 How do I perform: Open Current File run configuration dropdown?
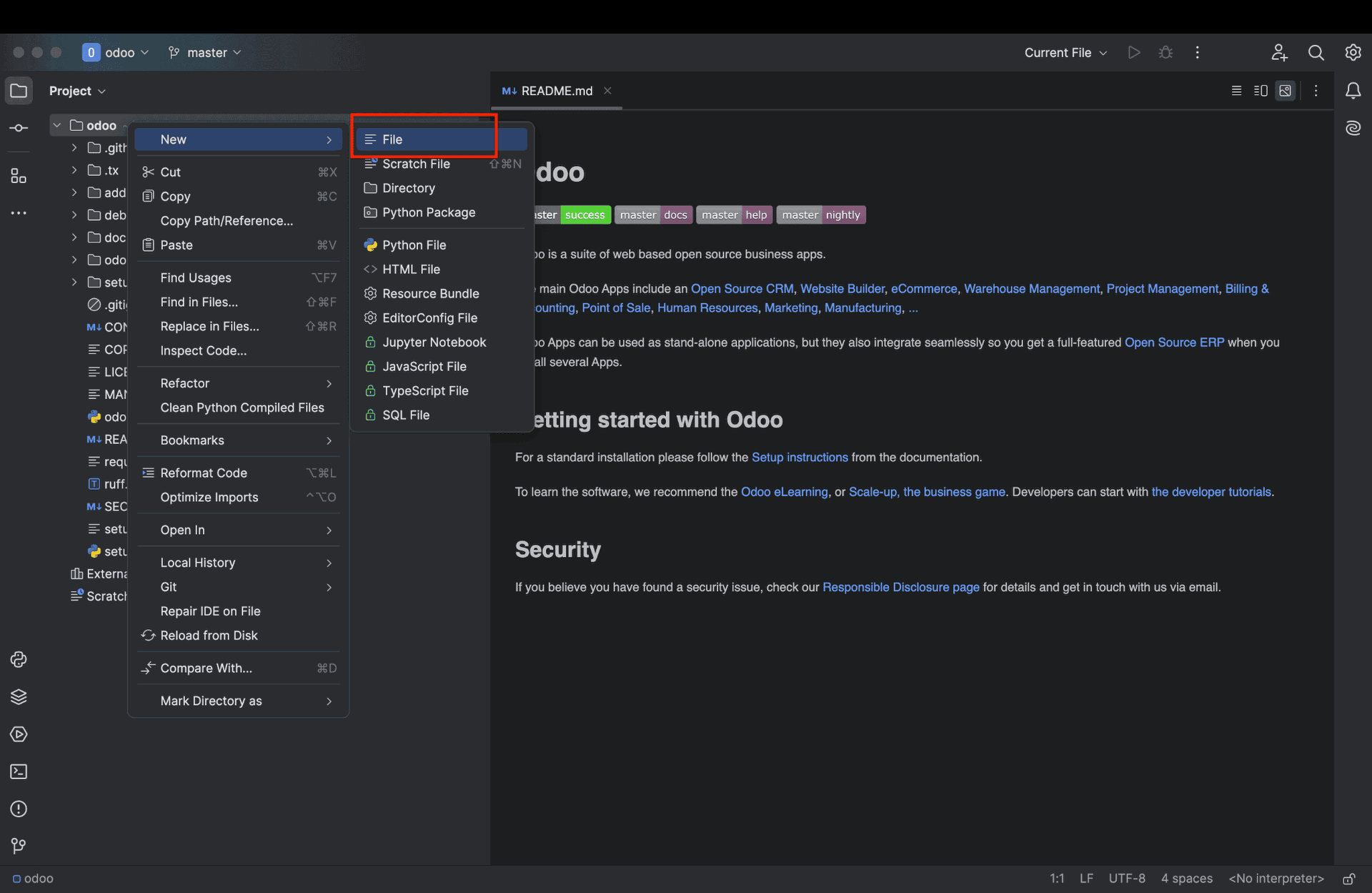[1065, 52]
